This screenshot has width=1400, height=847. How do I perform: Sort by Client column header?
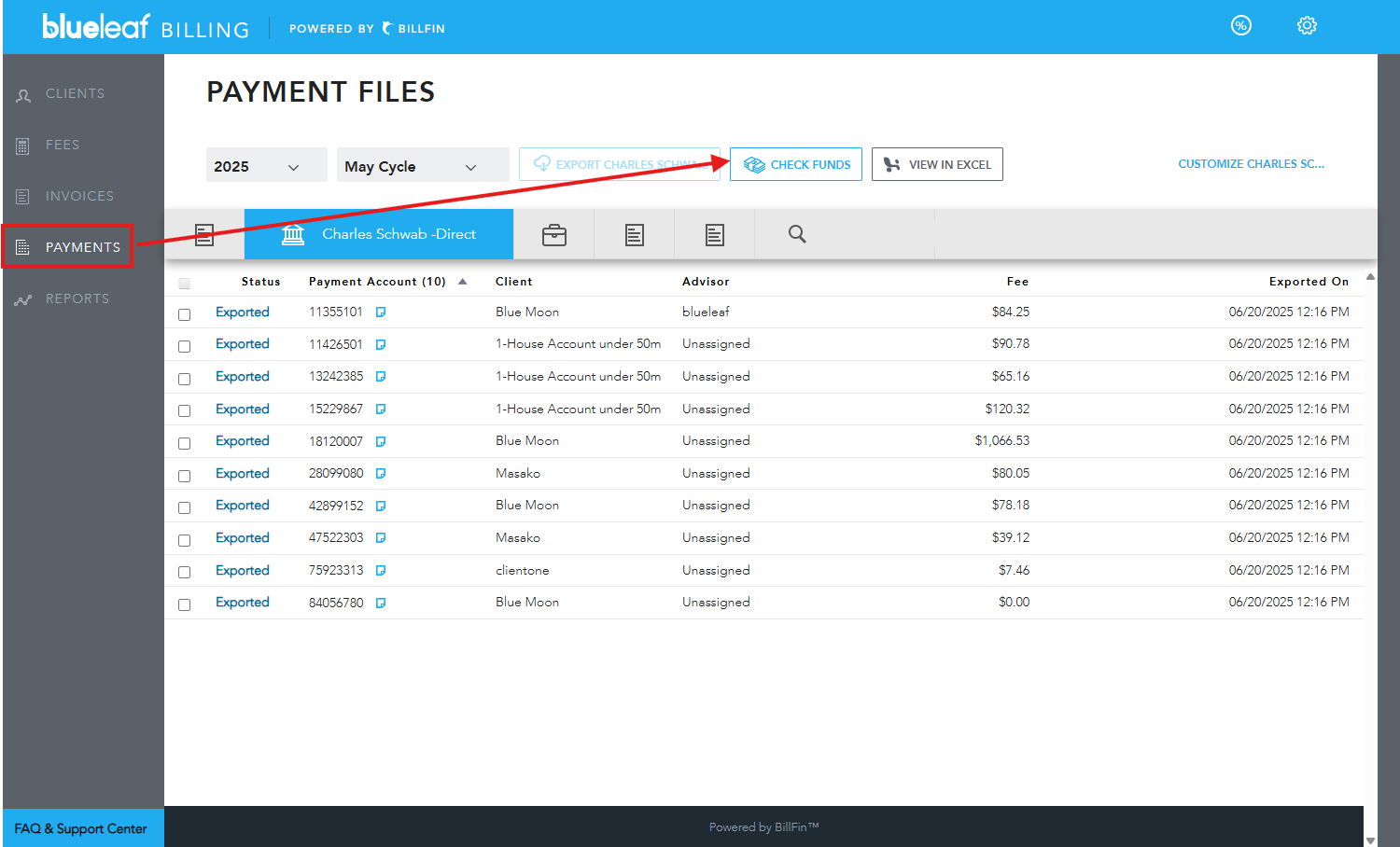point(514,282)
